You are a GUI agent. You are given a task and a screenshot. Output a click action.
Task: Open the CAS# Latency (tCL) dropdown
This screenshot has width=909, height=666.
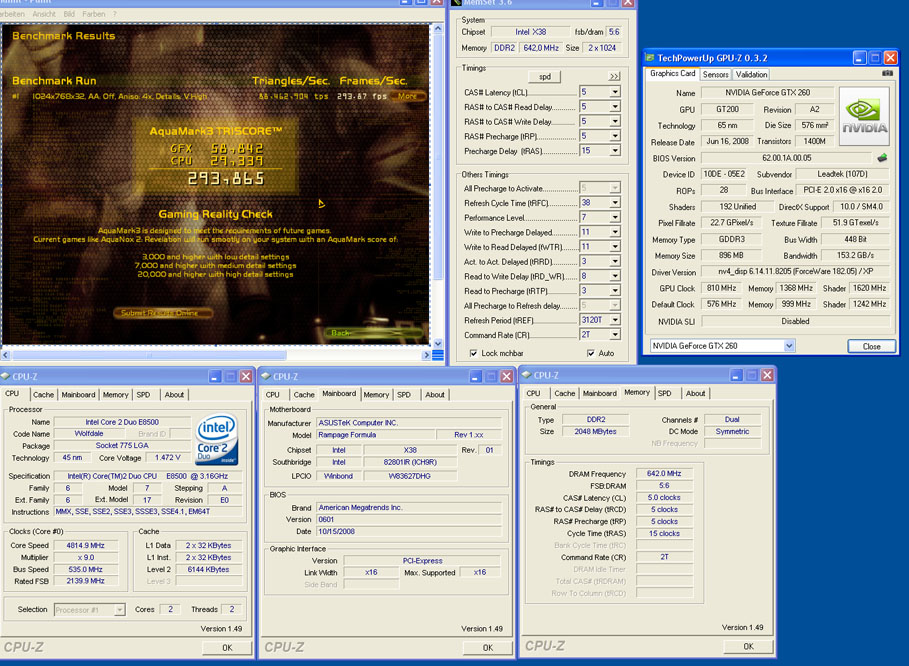[x=615, y=92]
